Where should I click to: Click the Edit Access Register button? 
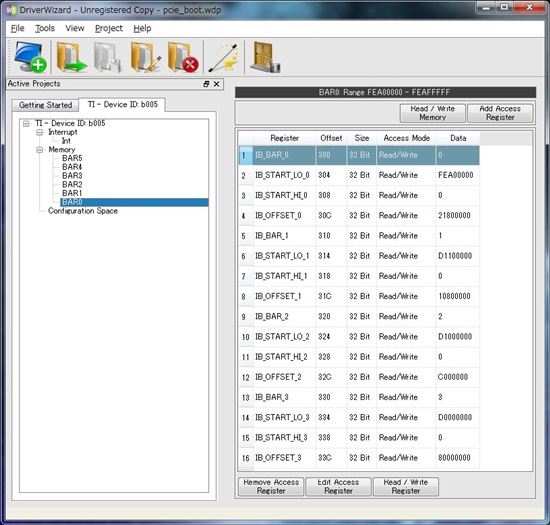pos(338,486)
